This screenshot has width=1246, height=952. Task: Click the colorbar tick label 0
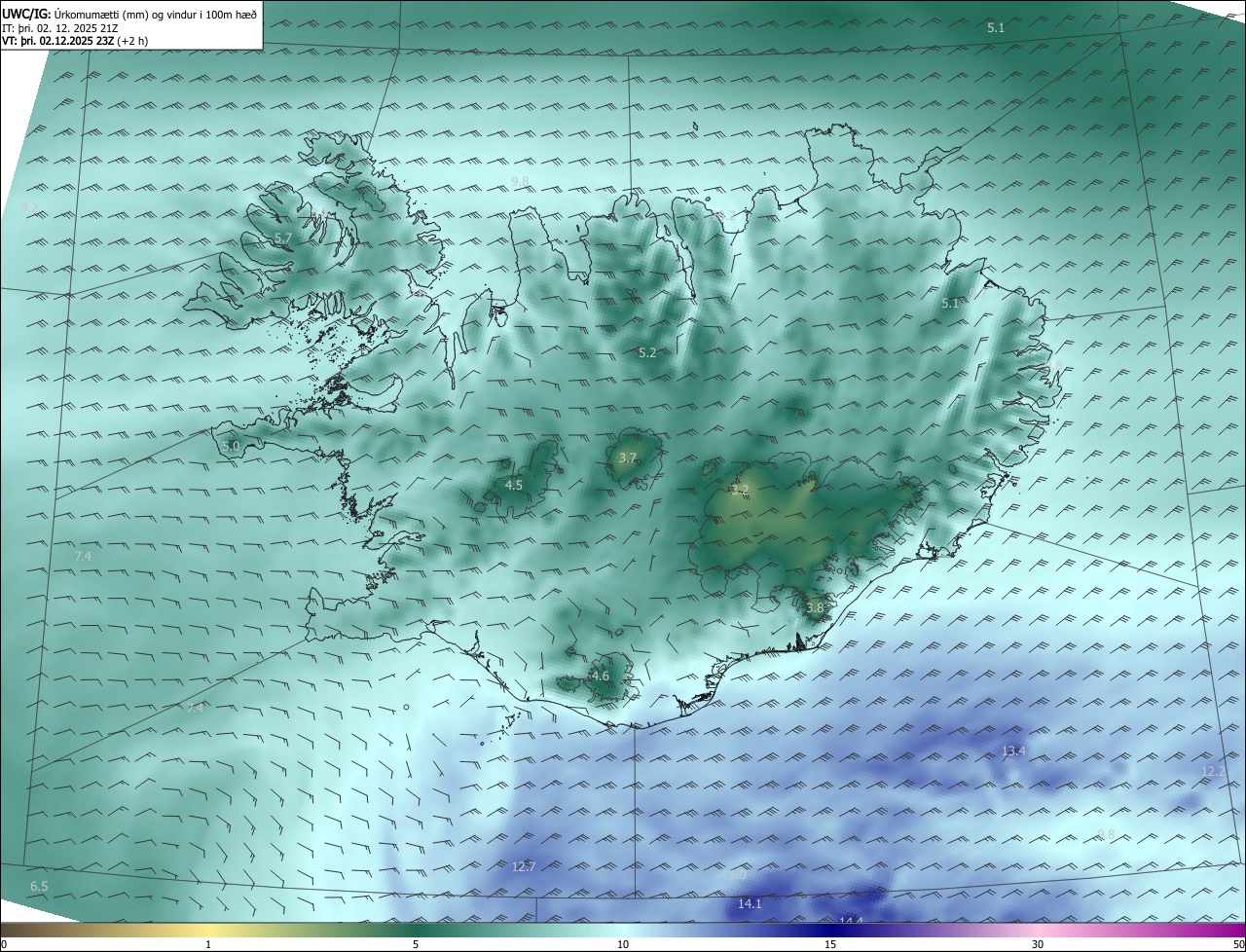click(x=4, y=944)
